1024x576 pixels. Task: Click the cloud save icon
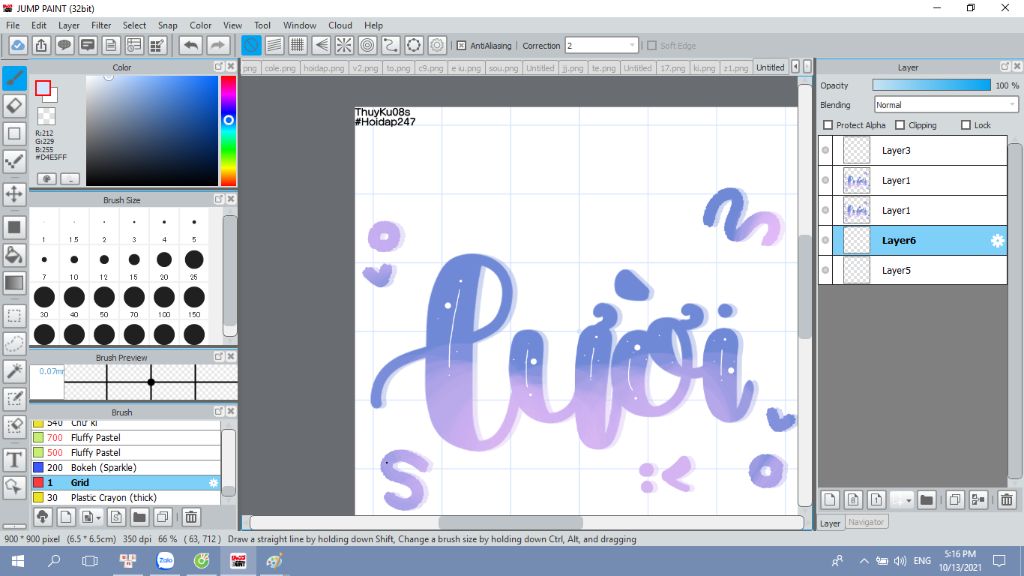(18, 45)
